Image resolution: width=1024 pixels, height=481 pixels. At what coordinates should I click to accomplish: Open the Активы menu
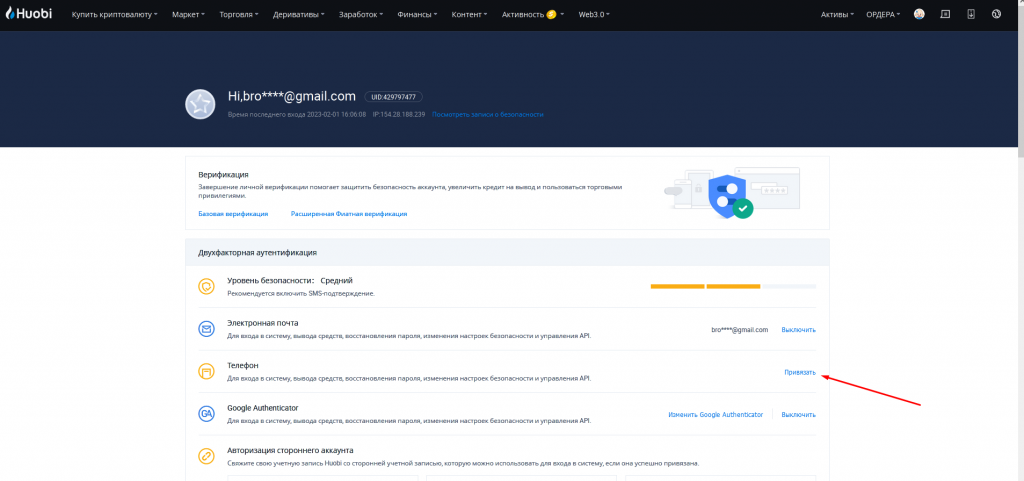837,14
